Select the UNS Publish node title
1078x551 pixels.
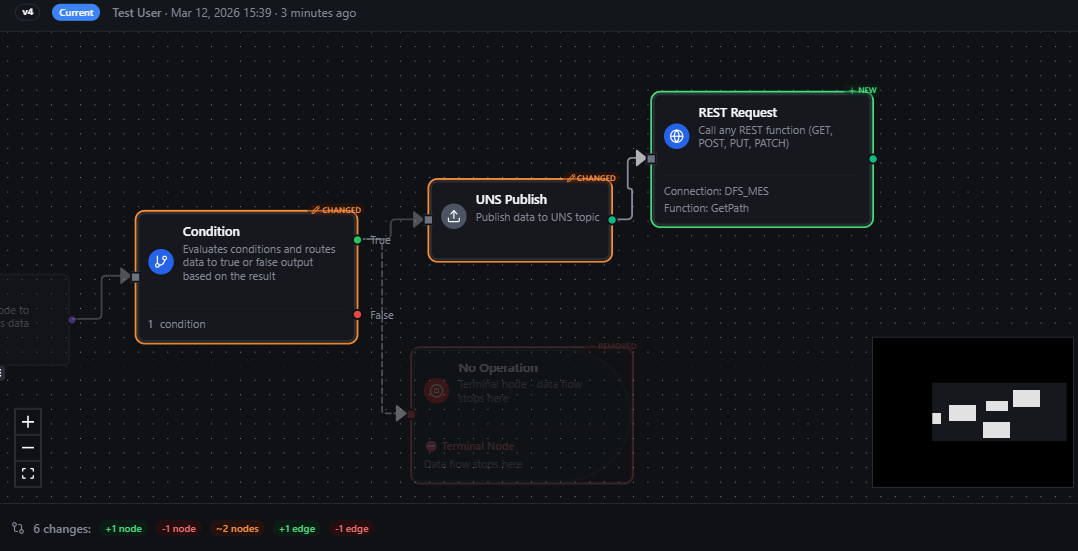[x=511, y=199]
